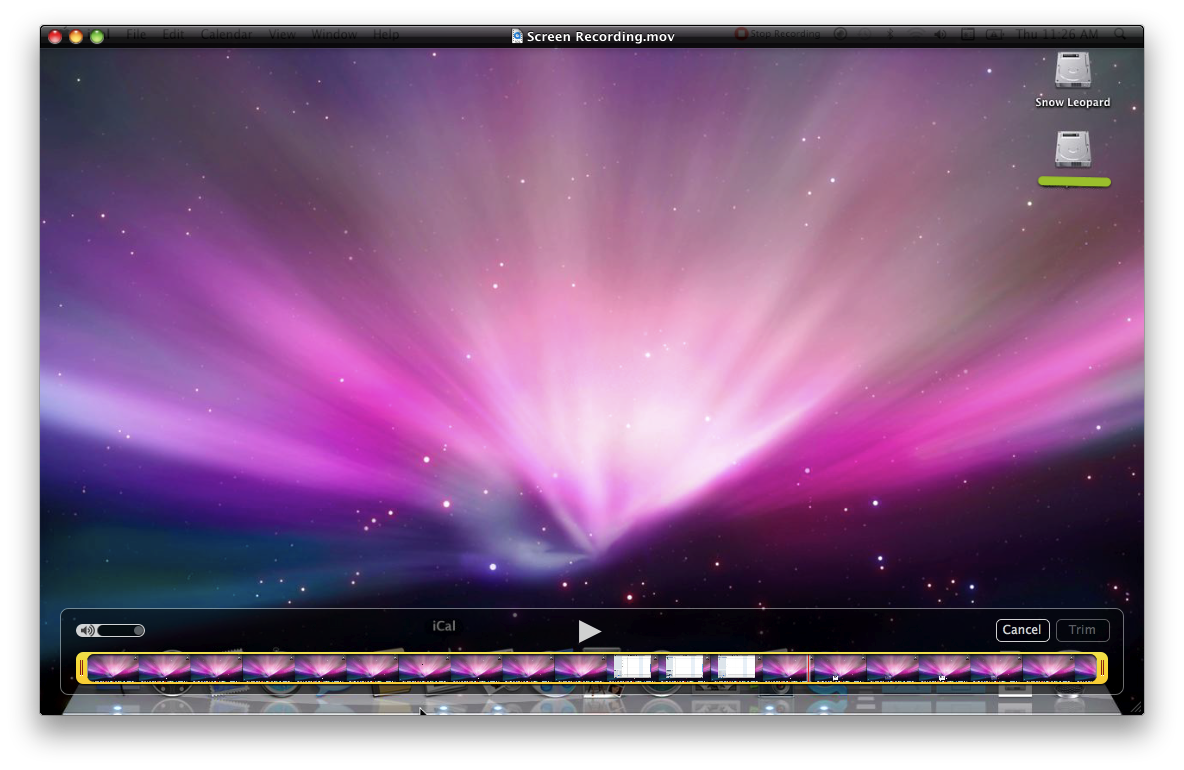Click the third white-window frame in filmstrip

tap(735, 667)
